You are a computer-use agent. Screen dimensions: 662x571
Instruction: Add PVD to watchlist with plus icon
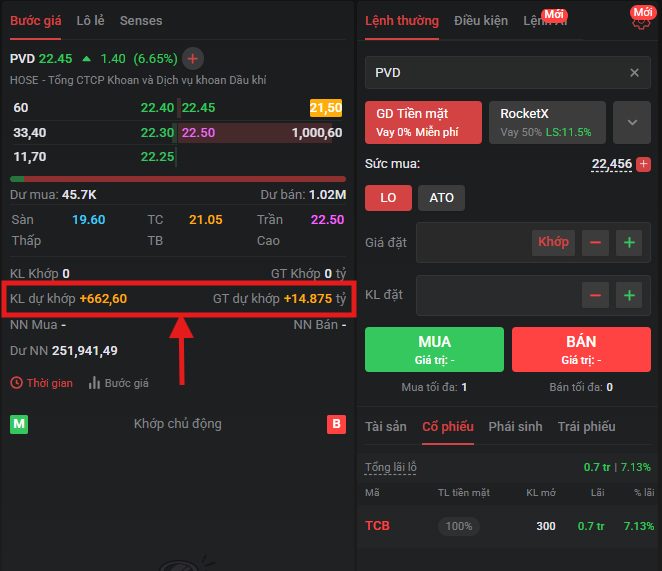193,59
